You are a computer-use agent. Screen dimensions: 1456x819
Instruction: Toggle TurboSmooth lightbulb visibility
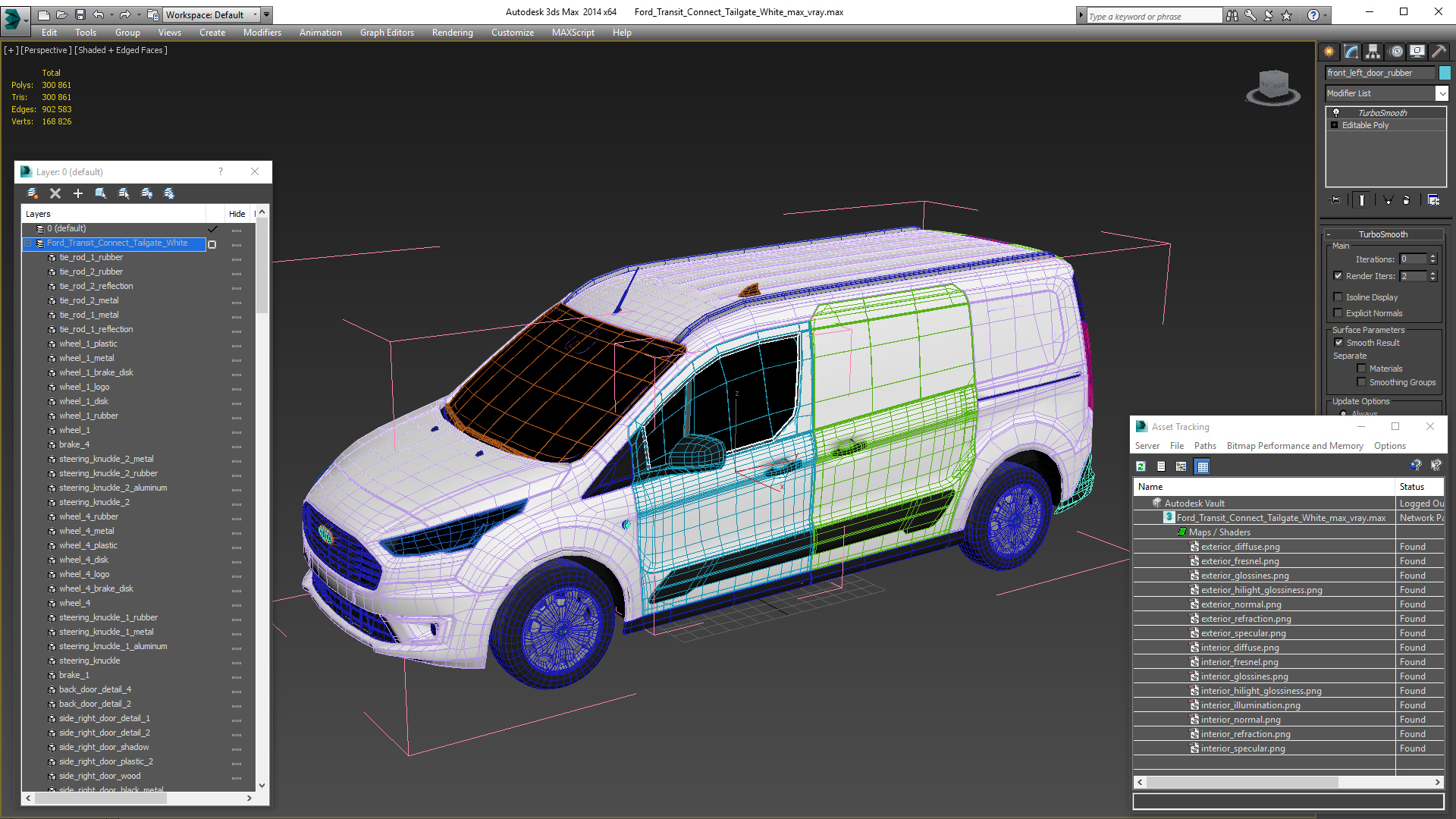tap(1336, 112)
